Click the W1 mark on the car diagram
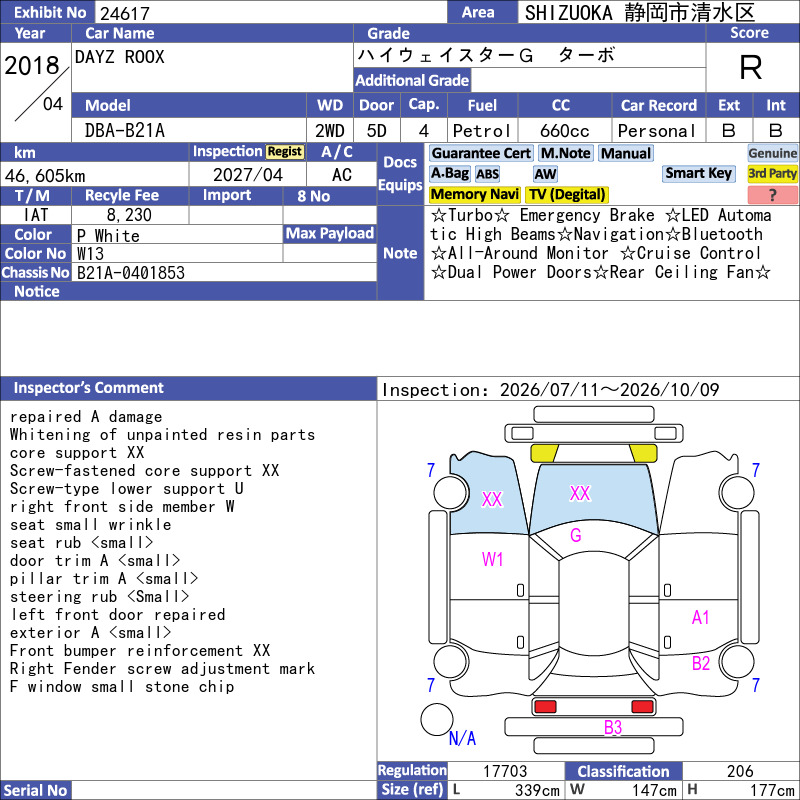This screenshot has width=800, height=800. click(x=492, y=559)
